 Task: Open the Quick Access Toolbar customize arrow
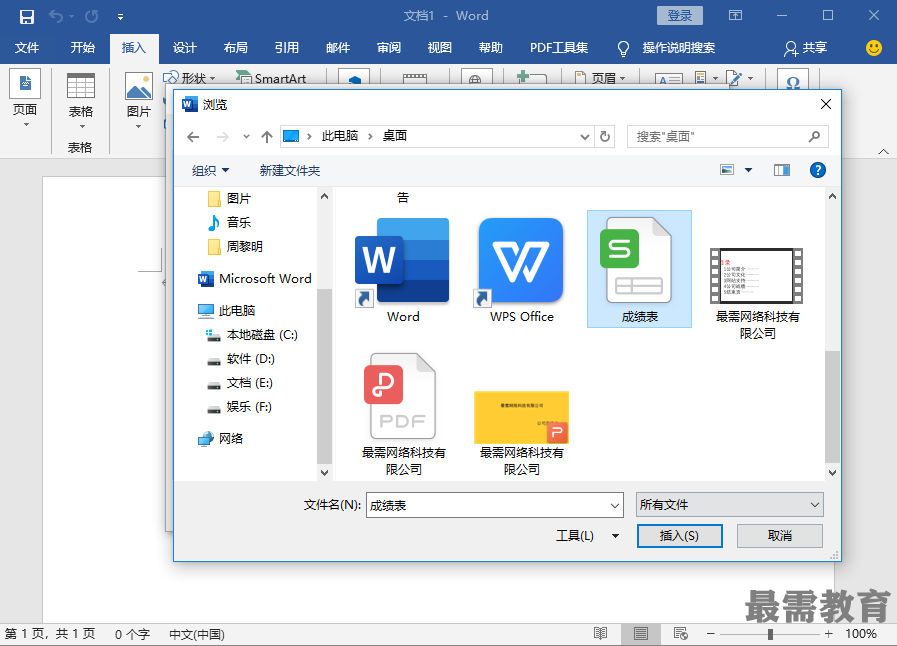click(x=120, y=17)
